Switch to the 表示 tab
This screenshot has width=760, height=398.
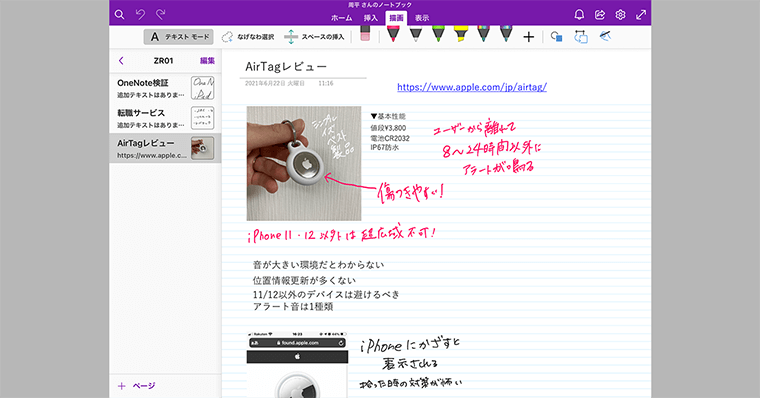click(422, 18)
